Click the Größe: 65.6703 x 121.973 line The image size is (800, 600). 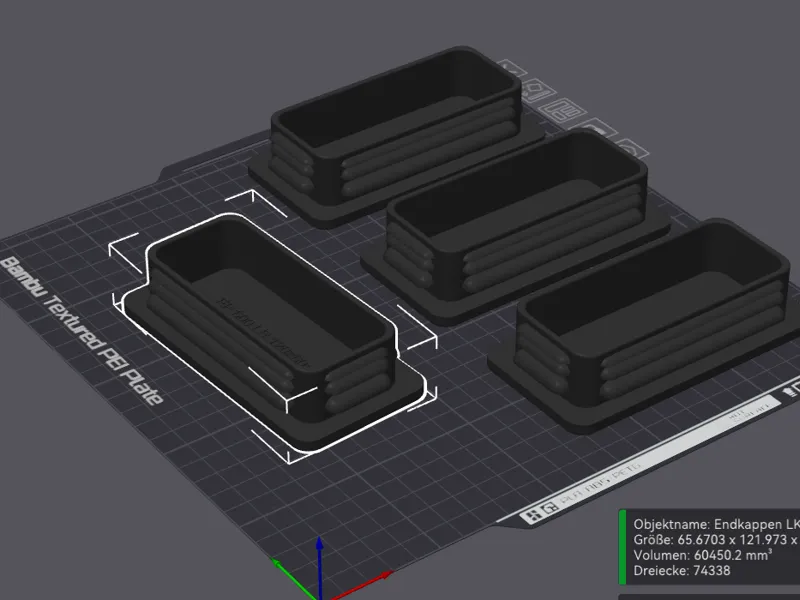pos(716,540)
